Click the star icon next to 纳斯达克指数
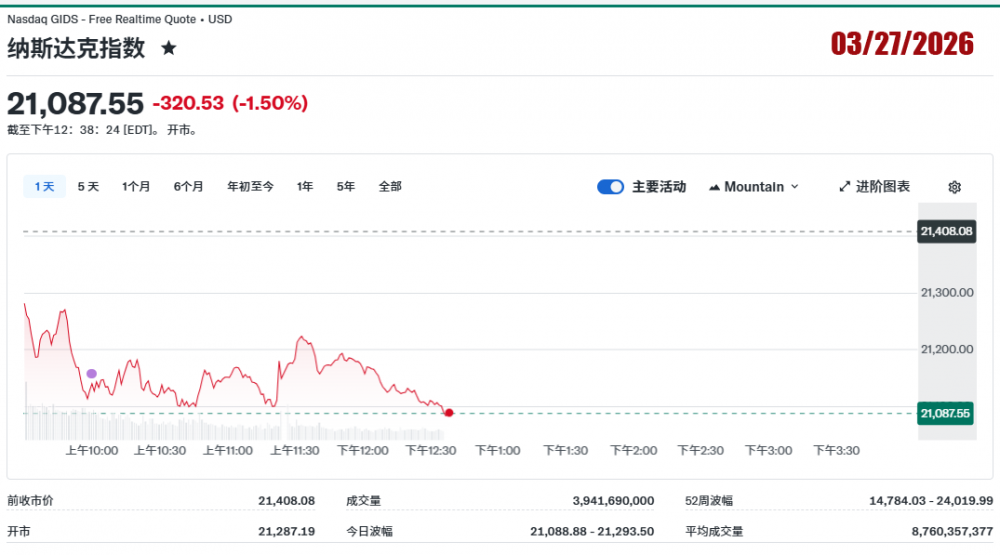The width and height of the screenshot is (1000, 555). tap(169, 48)
